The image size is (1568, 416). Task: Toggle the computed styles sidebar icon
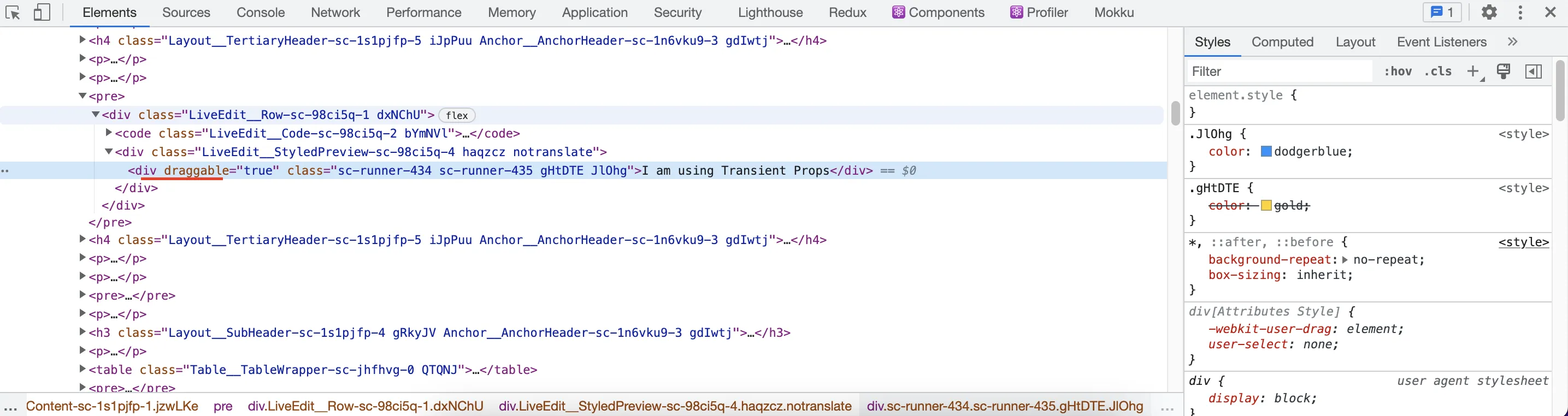(x=1533, y=71)
